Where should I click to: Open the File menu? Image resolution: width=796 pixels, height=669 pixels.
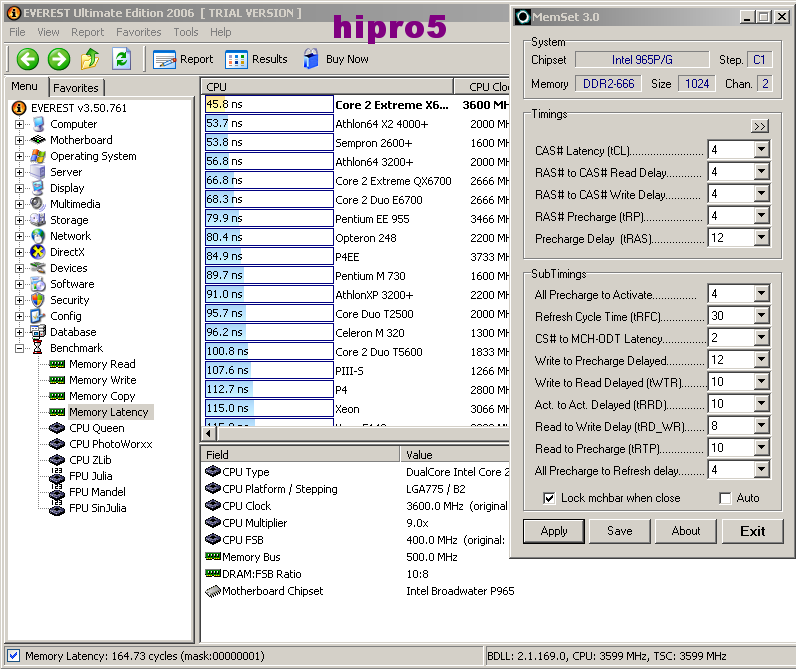click(x=17, y=32)
